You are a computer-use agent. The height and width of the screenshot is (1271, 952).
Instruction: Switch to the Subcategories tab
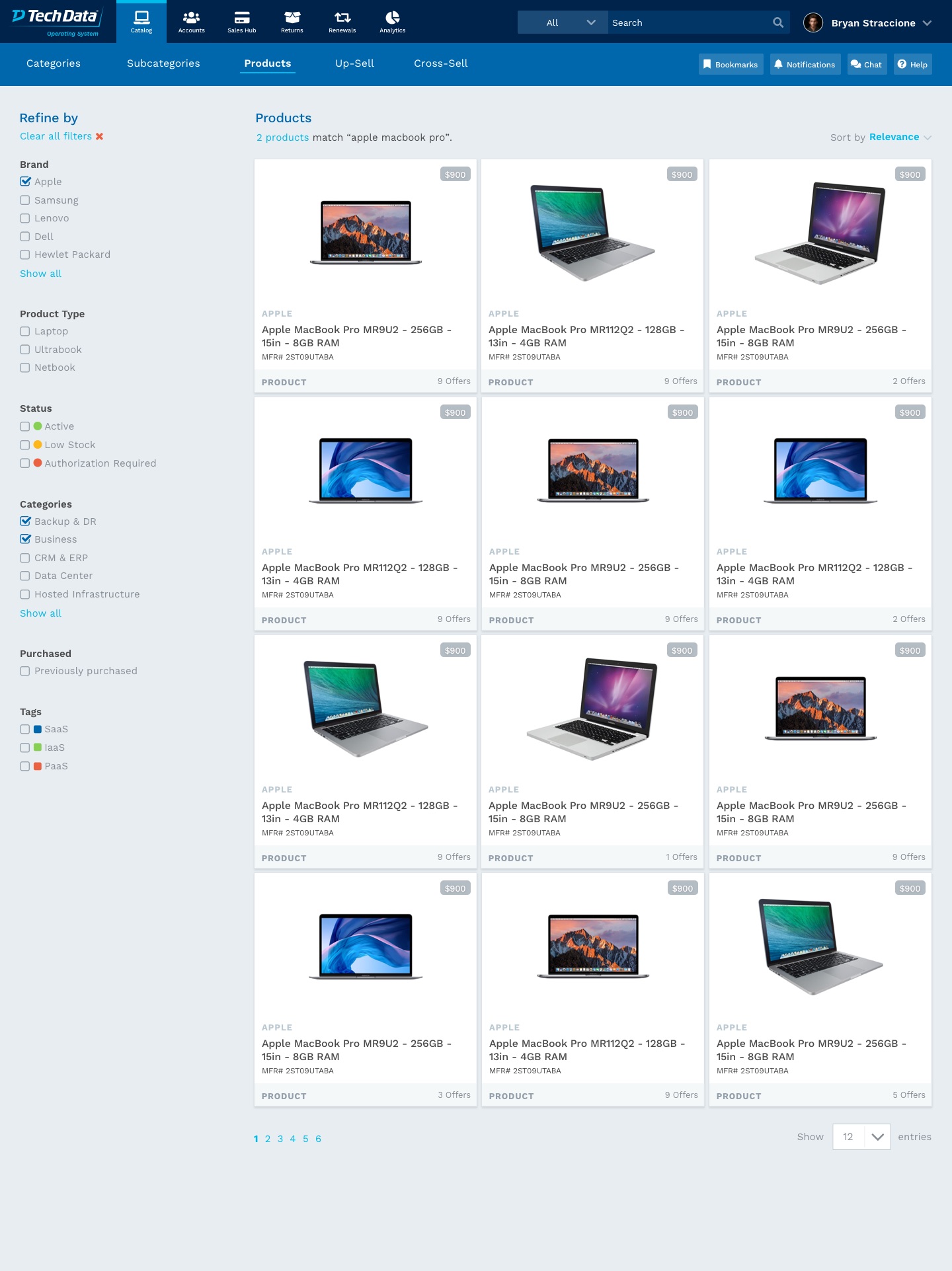pyautogui.click(x=163, y=63)
